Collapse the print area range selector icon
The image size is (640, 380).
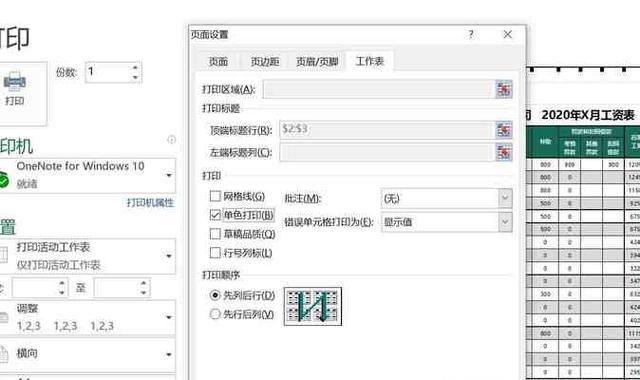[x=504, y=89]
